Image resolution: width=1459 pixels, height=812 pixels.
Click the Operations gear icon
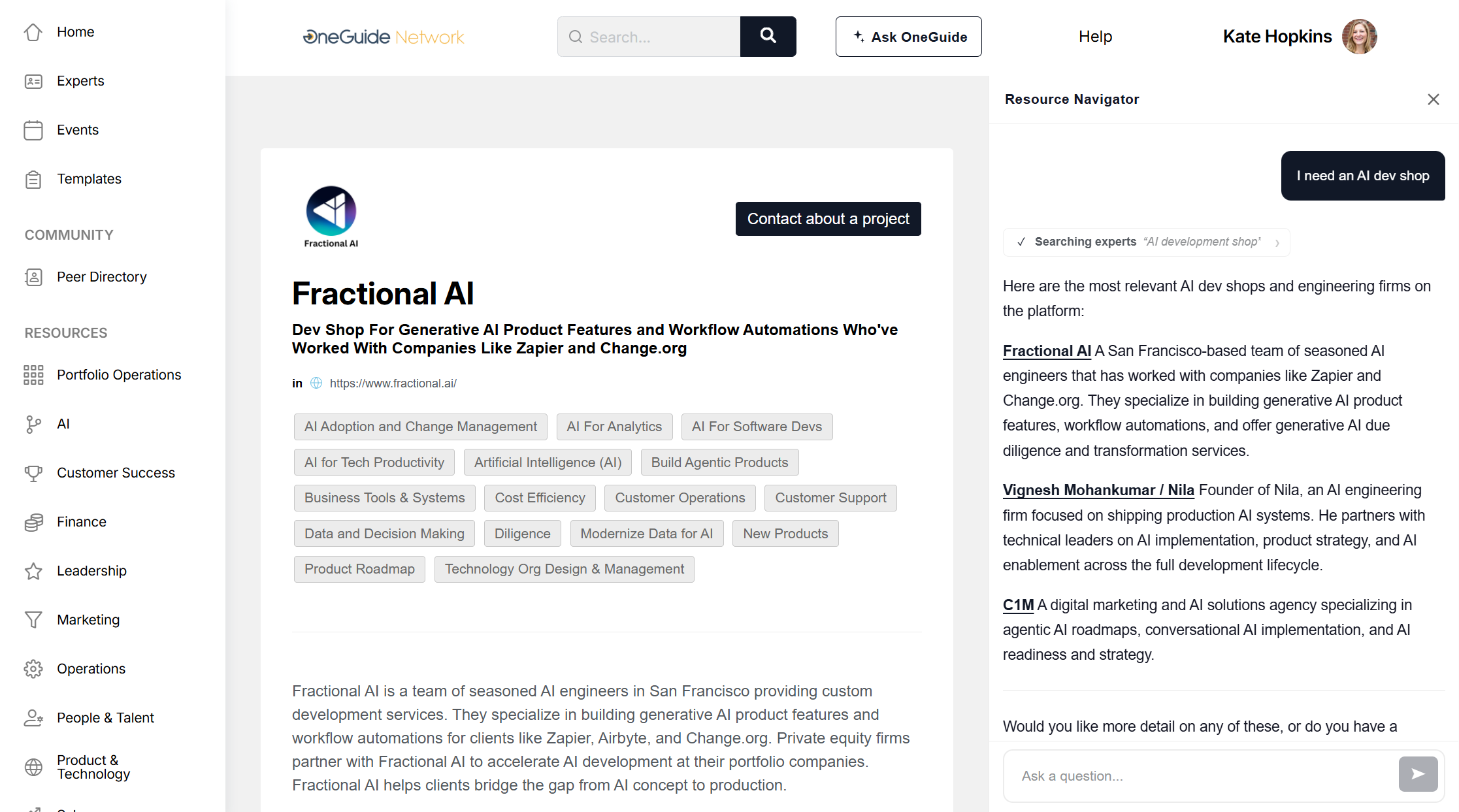(x=33, y=669)
